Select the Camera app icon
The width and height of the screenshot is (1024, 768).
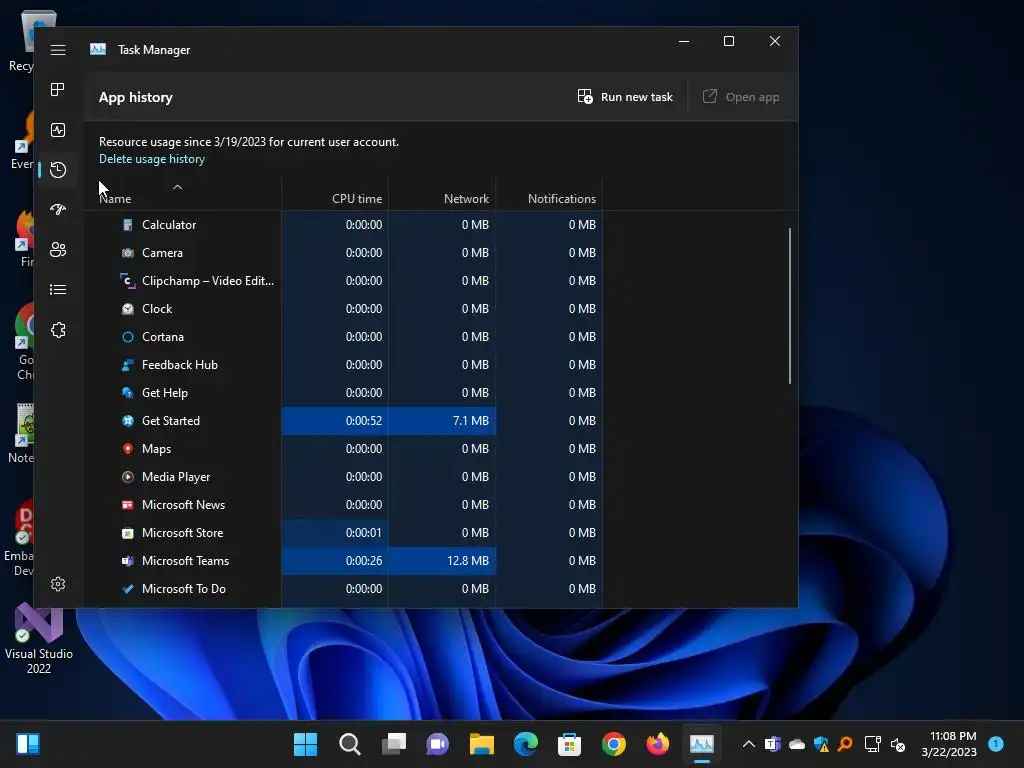(128, 253)
